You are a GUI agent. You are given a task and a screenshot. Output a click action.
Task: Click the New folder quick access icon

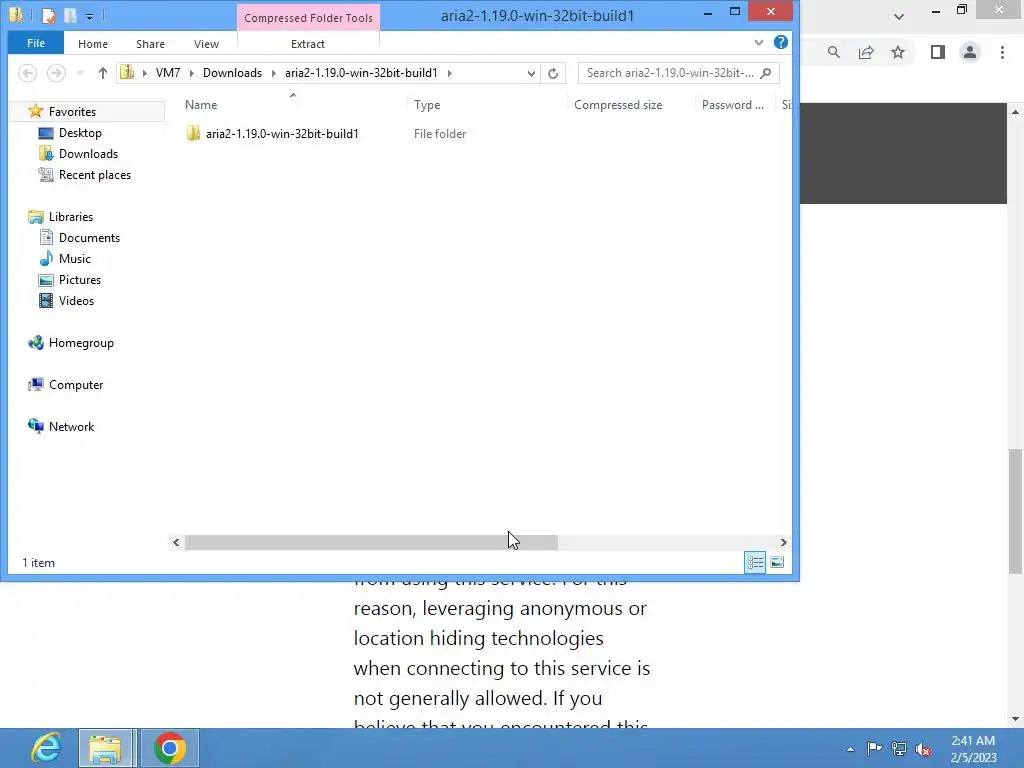pos(70,15)
